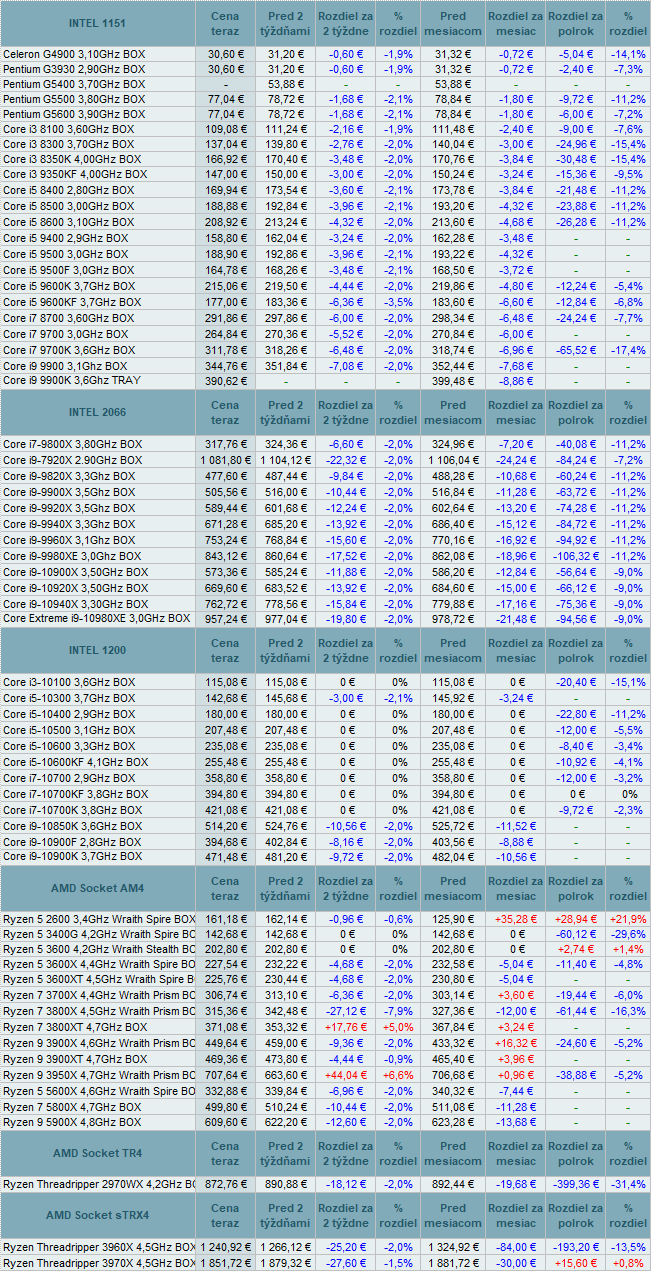This screenshot has width=651, height=1271.
Task: Click Core i5-10300 3,7GHz BOX name
Action: [69, 698]
